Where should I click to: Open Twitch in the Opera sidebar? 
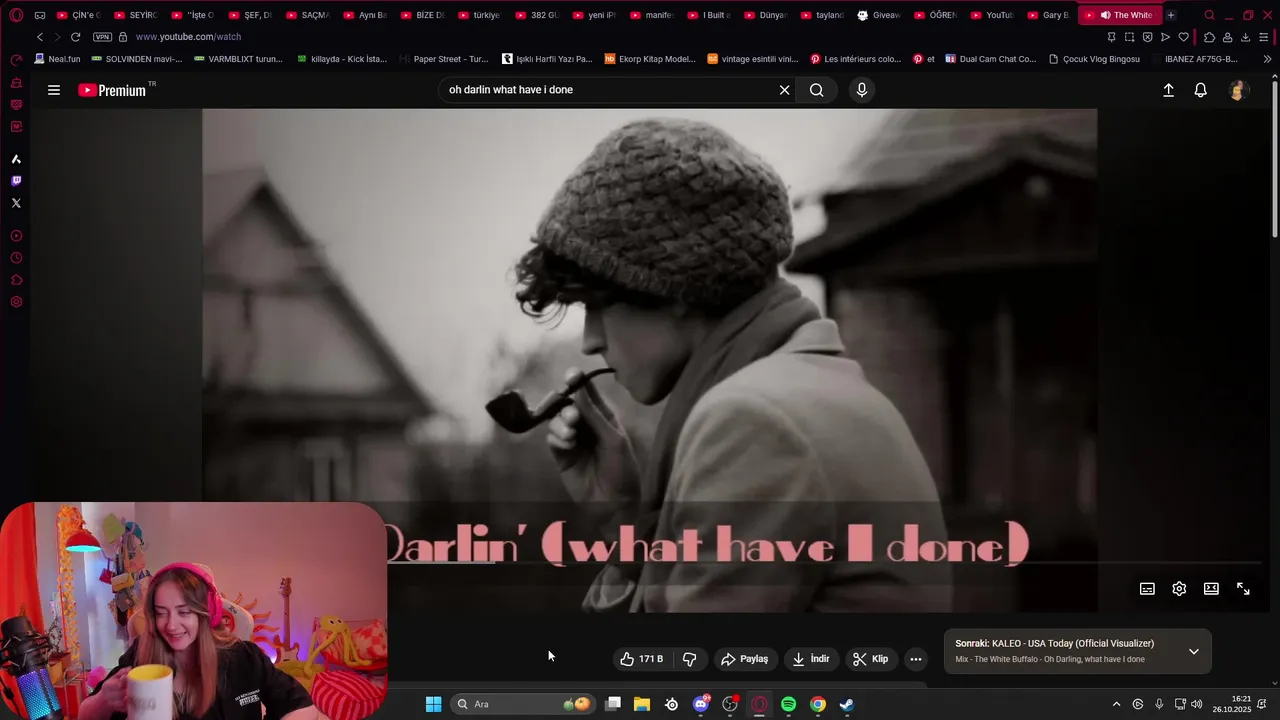click(16, 181)
